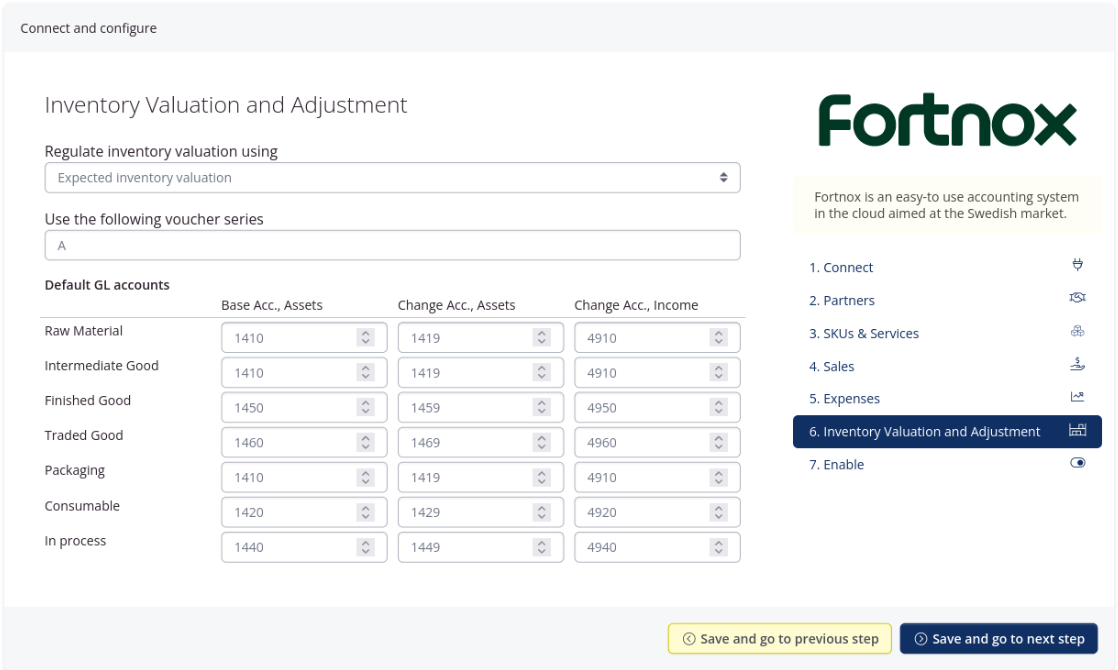Click Save and go to next step
The width and height of the screenshot is (1118, 670).
[998, 638]
